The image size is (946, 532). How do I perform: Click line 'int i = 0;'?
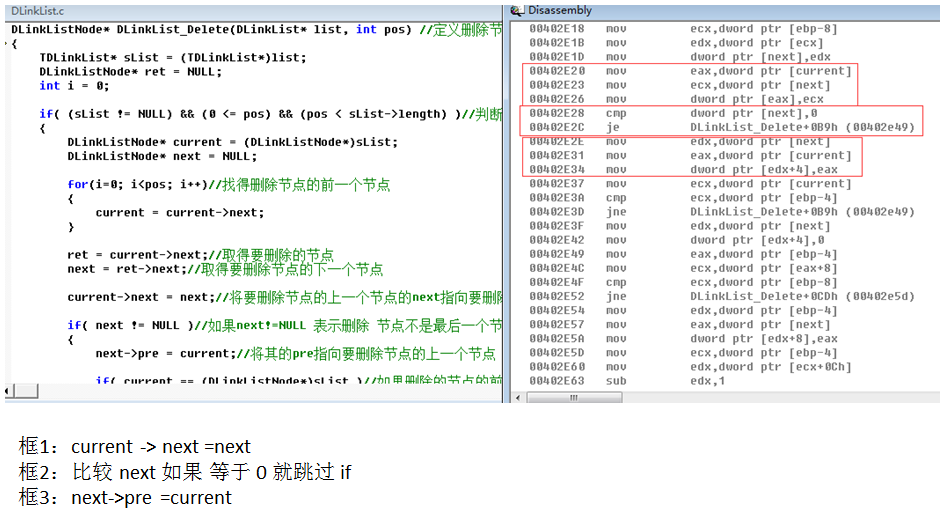(74, 86)
